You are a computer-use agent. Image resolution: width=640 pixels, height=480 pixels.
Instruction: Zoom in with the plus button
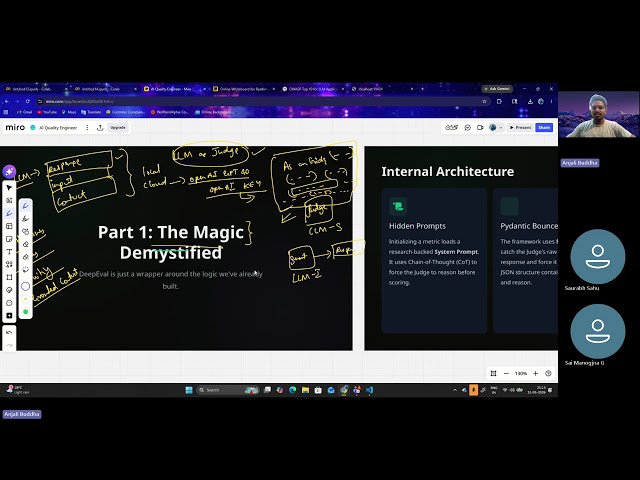(x=536, y=373)
